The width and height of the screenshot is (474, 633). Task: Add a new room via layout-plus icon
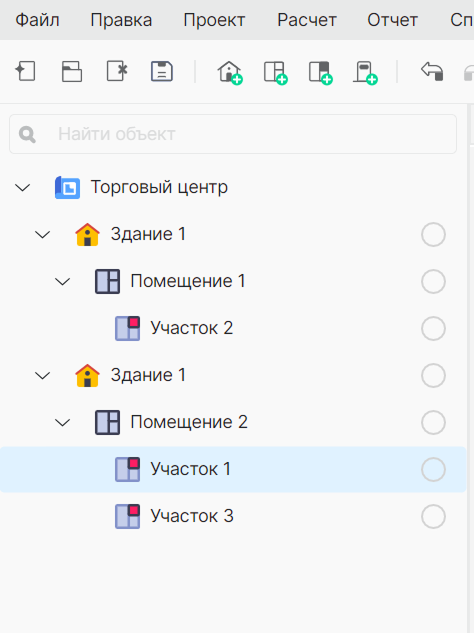coord(275,73)
